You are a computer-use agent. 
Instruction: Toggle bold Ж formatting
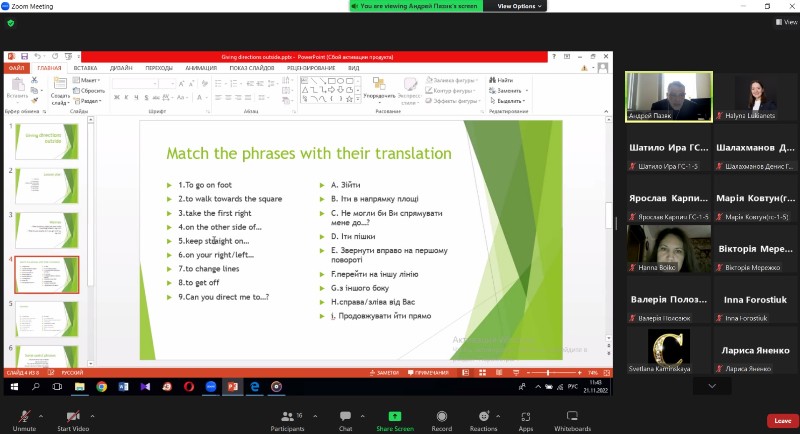coord(117,97)
